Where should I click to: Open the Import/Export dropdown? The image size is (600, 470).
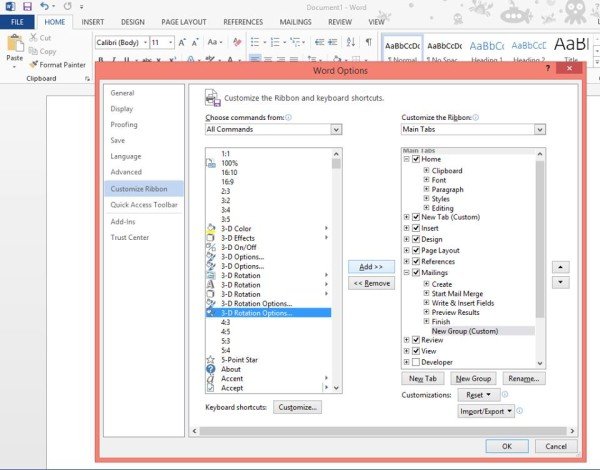[486, 411]
